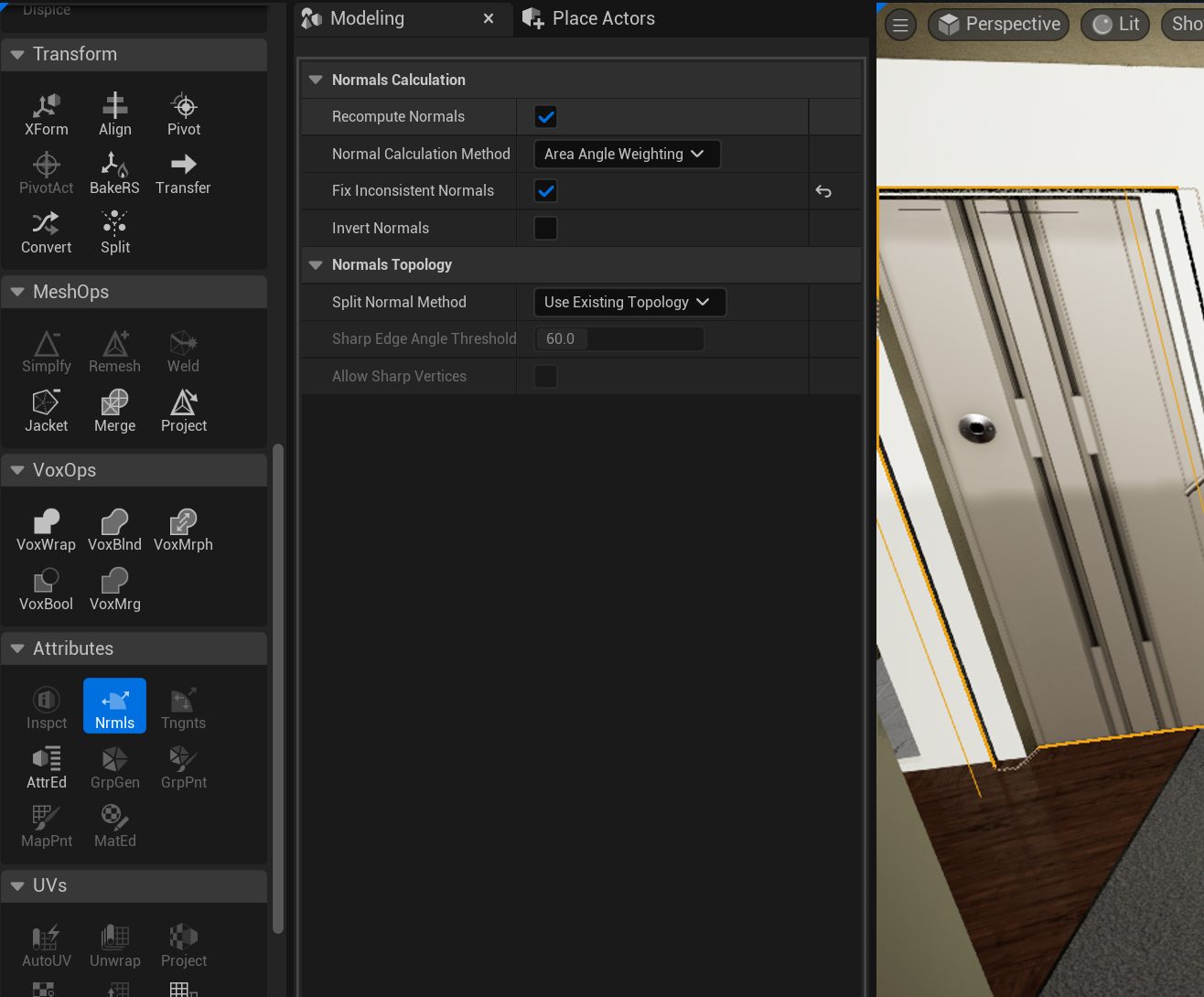Open the Align tool
Screen dimensions: 1204x997
click(x=114, y=115)
